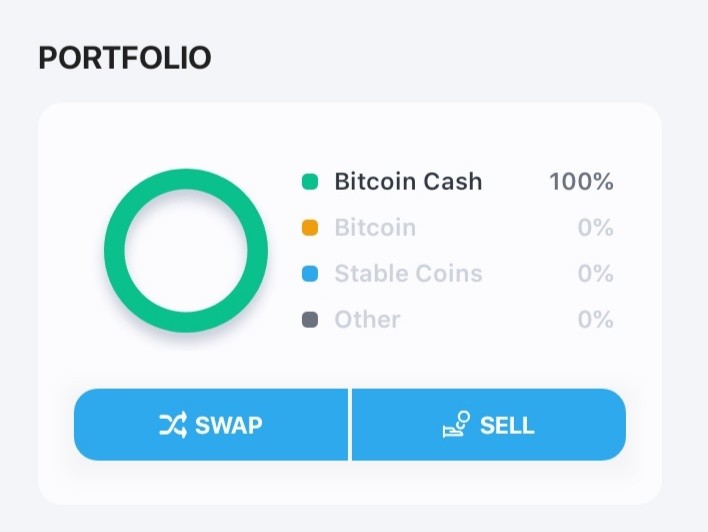Click the 0% value beside Stable Coins
708x532 pixels.
[x=596, y=274]
